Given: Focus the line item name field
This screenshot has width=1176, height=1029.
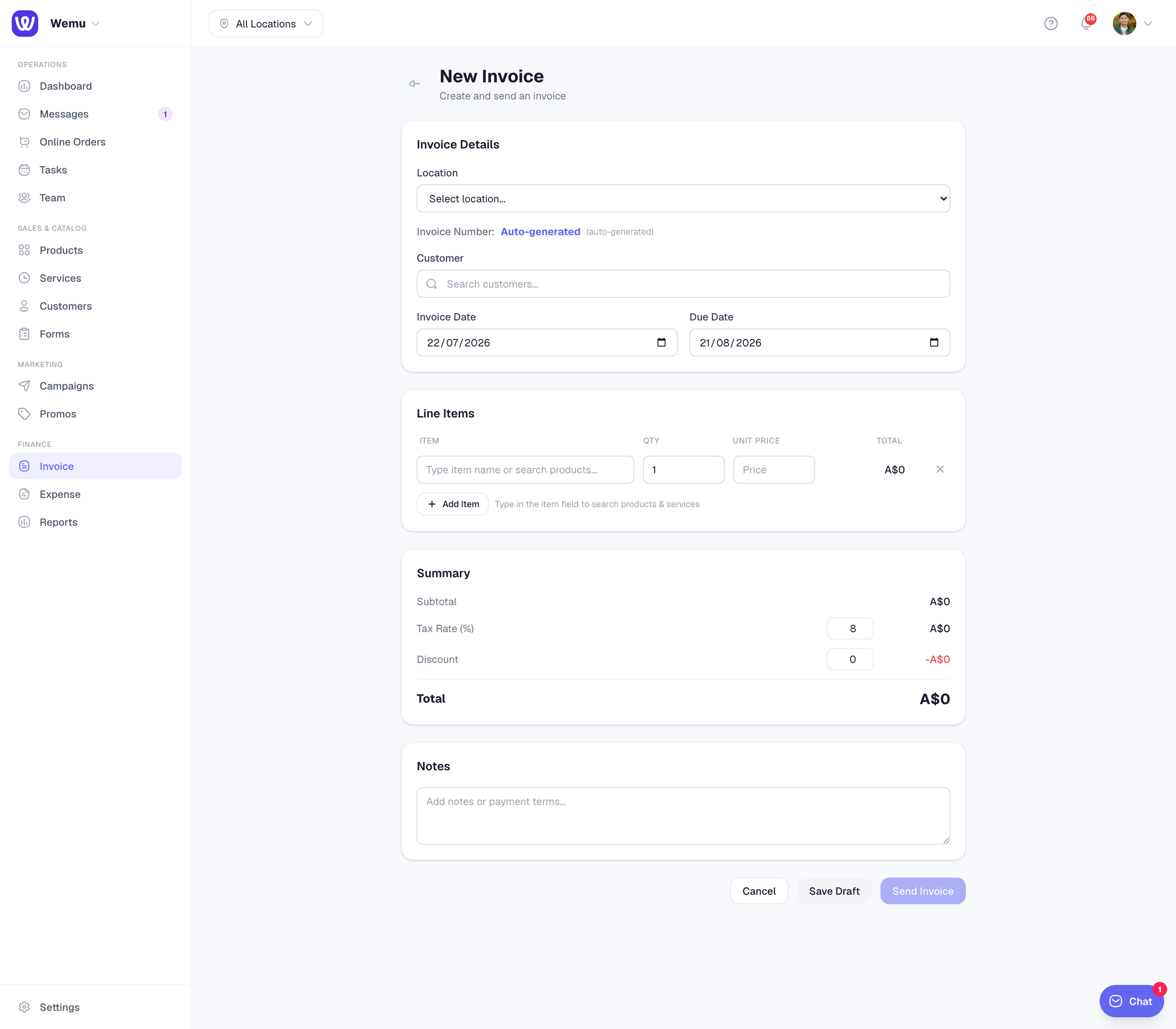Looking at the screenshot, I should (525, 470).
